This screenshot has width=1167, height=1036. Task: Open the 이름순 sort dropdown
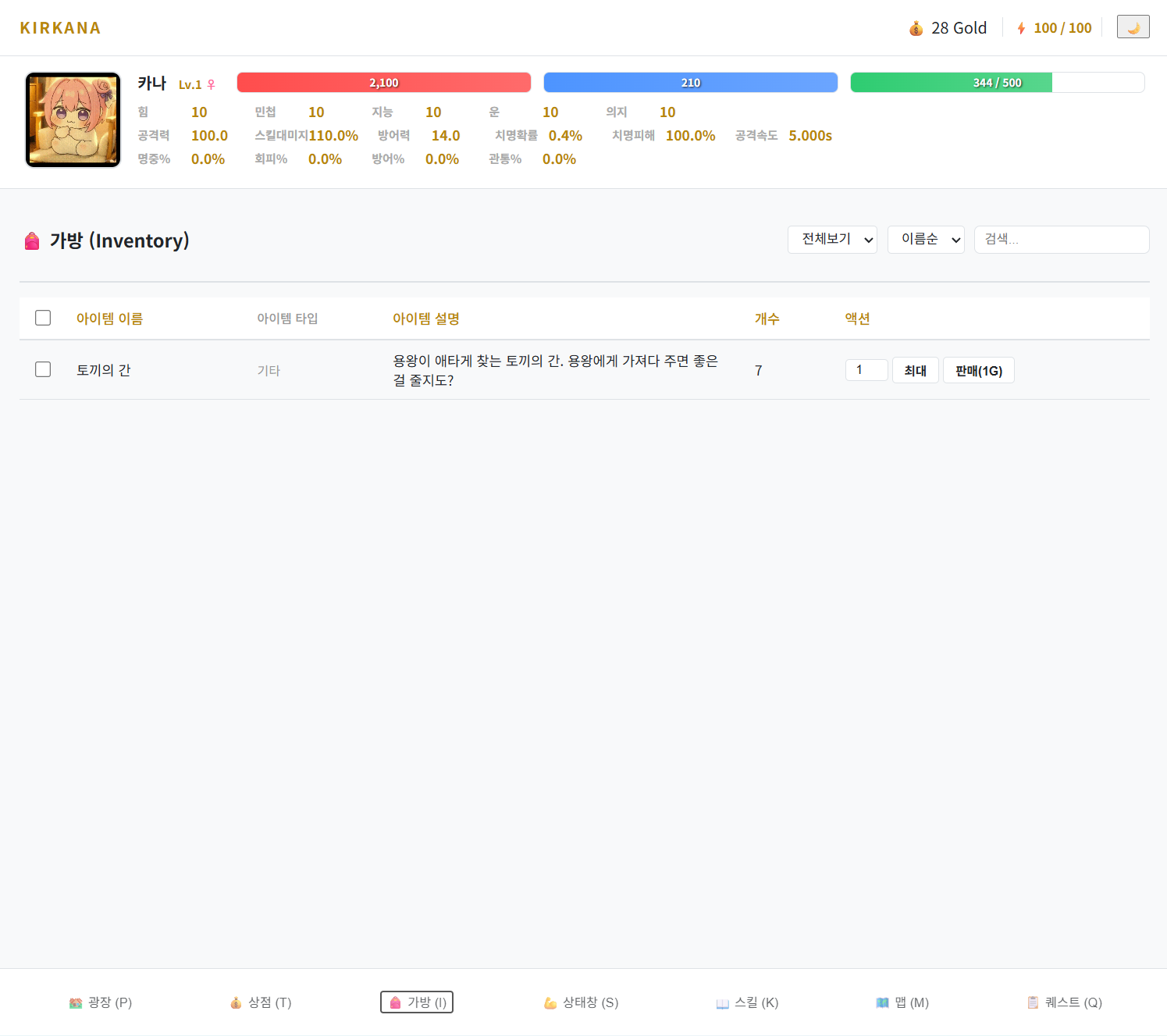tap(926, 240)
